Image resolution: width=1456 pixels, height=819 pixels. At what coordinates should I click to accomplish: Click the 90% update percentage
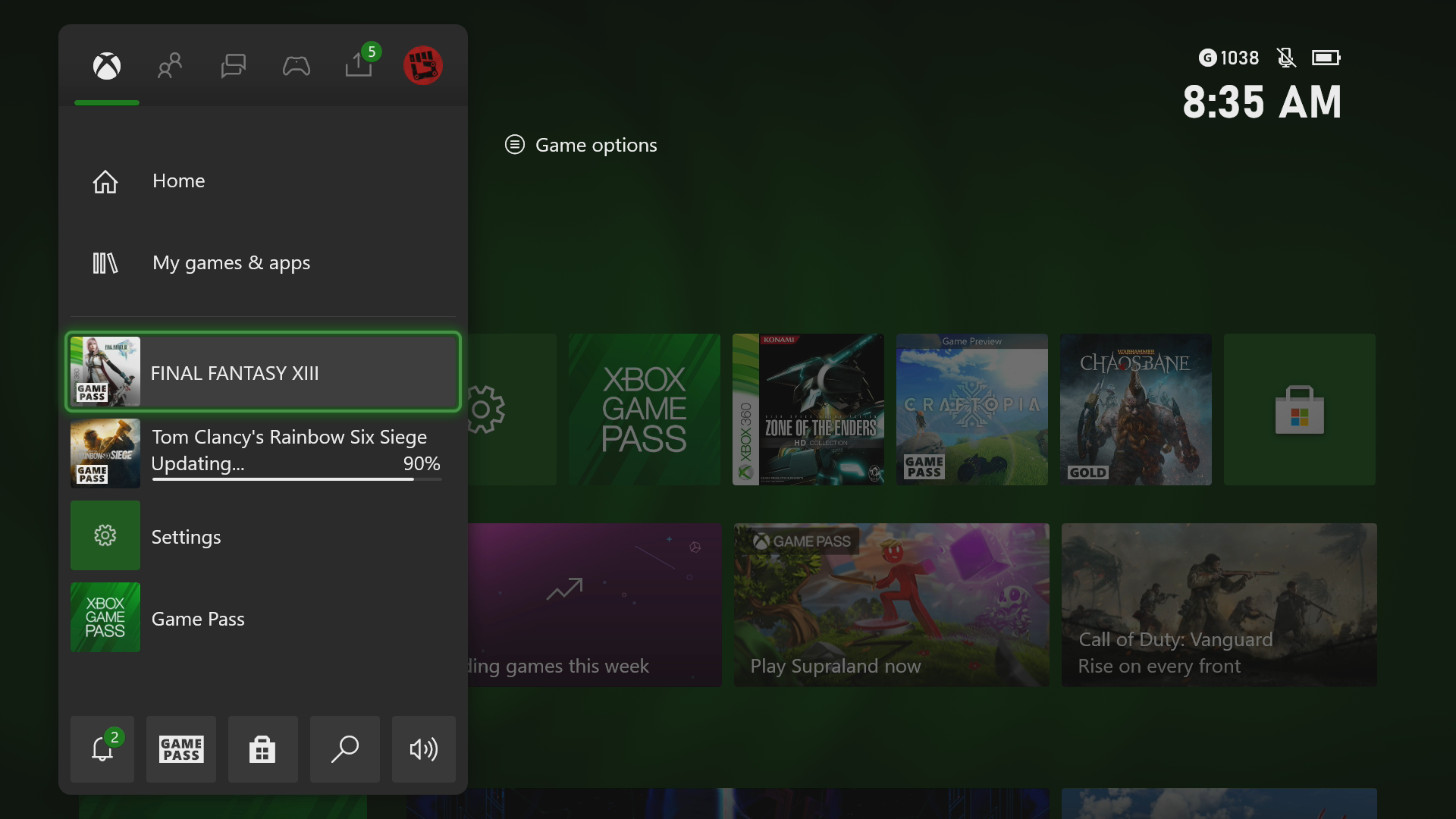[x=422, y=463]
